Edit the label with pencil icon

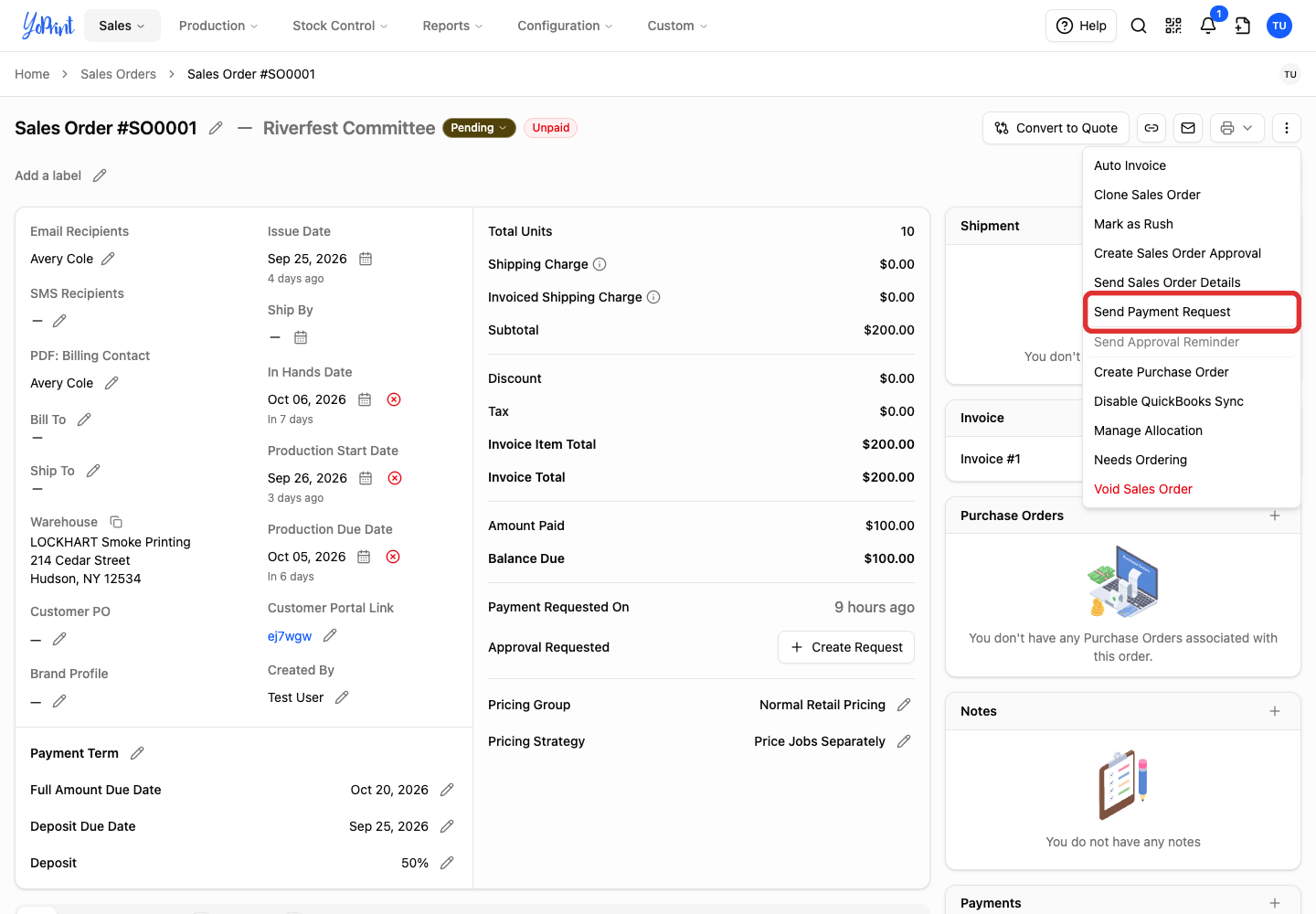100,175
